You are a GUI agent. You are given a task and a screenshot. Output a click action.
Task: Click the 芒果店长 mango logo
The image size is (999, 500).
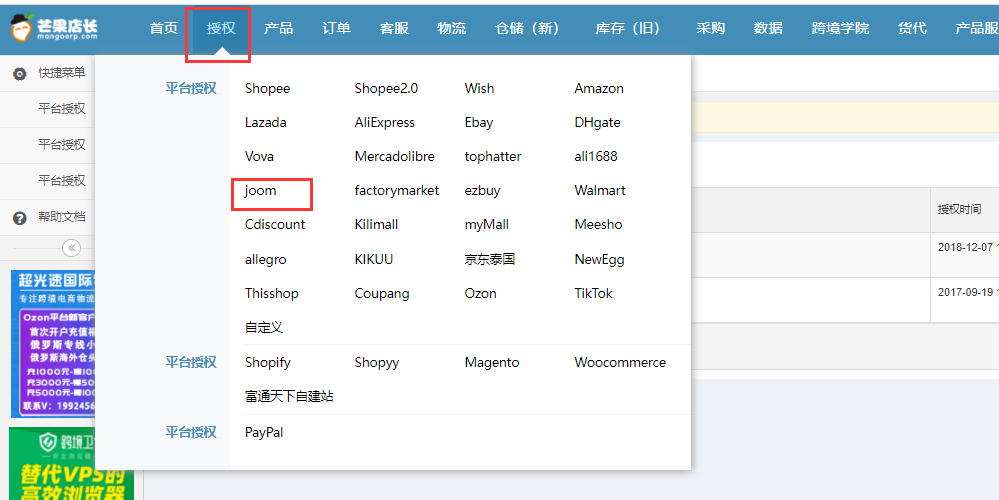[x=54, y=28]
